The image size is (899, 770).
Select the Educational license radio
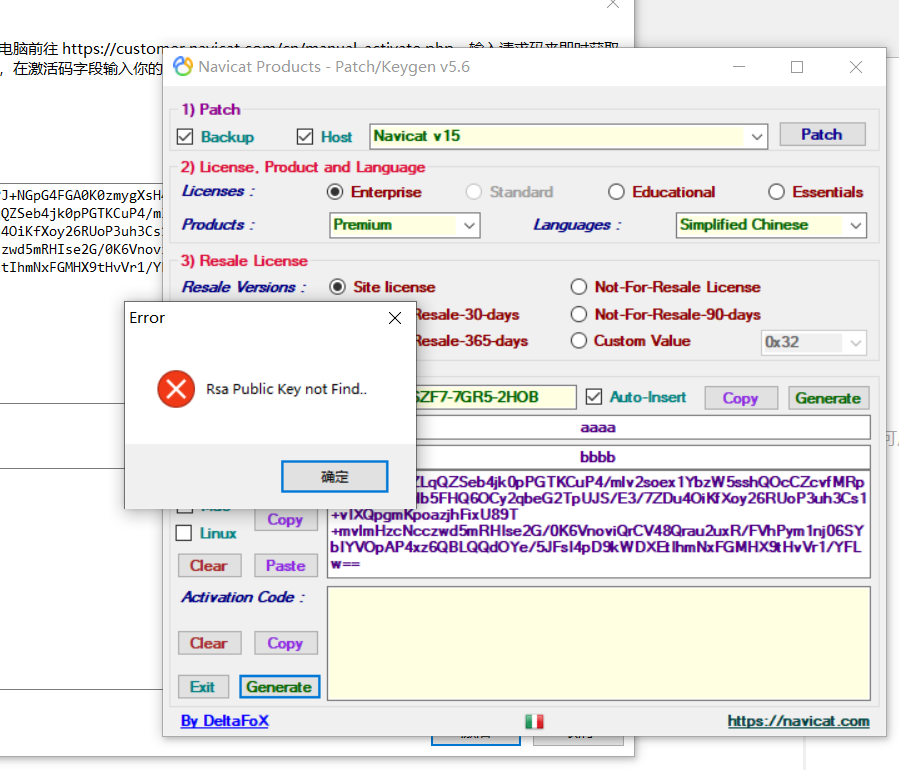pyautogui.click(x=616, y=191)
